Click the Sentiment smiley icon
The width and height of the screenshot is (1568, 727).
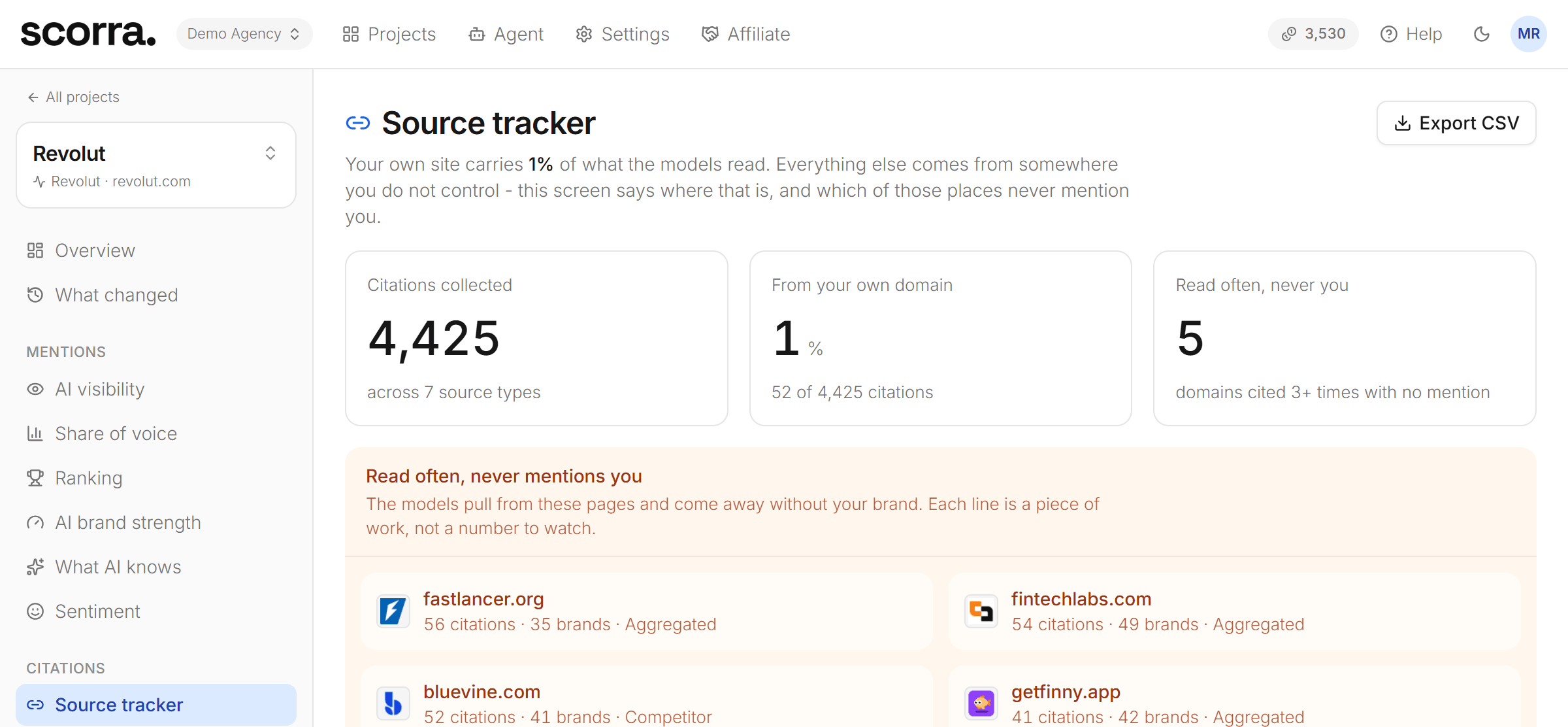[x=35, y=611]
